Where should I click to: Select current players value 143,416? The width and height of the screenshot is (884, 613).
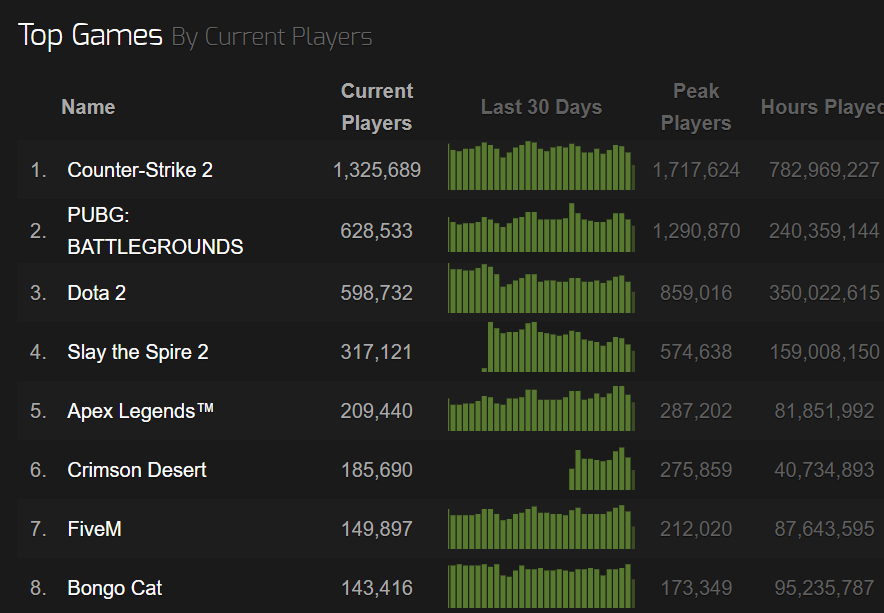377,588
